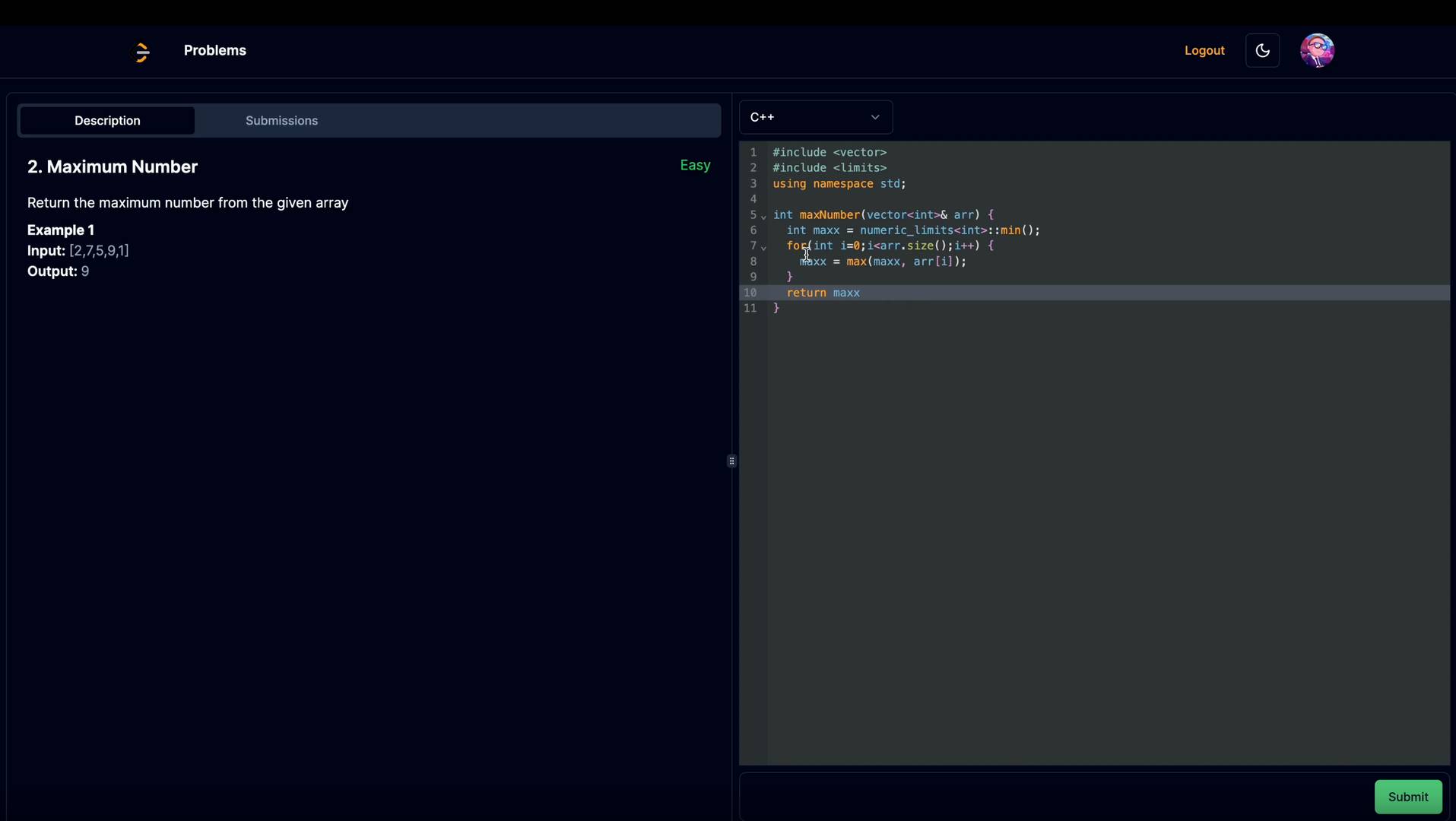Image resolution: width=1456 pixels, height=821 pixels.
Task: Open the user profile avatar
Action: pos(1317,51)
